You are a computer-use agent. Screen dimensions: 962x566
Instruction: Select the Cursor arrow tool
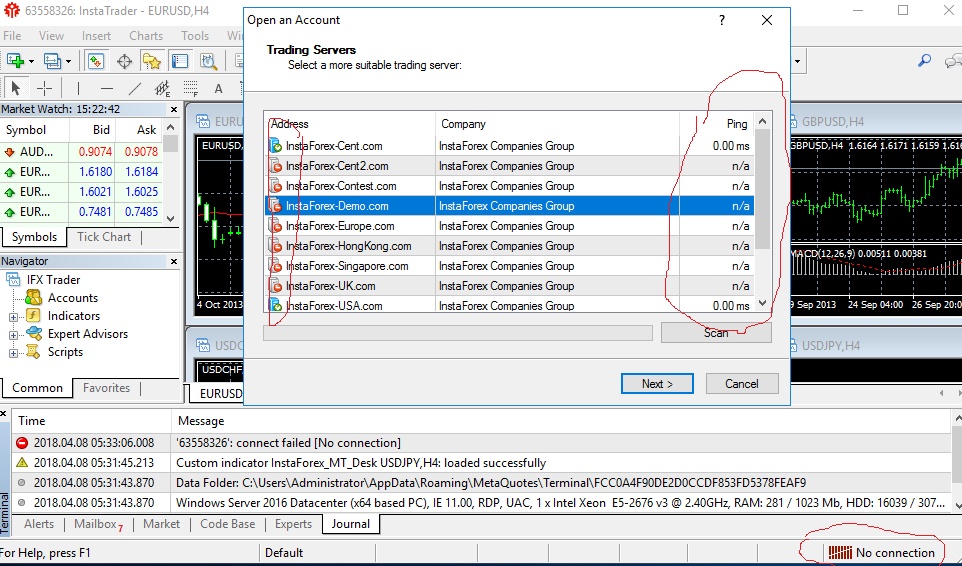(x=15, y=88)
